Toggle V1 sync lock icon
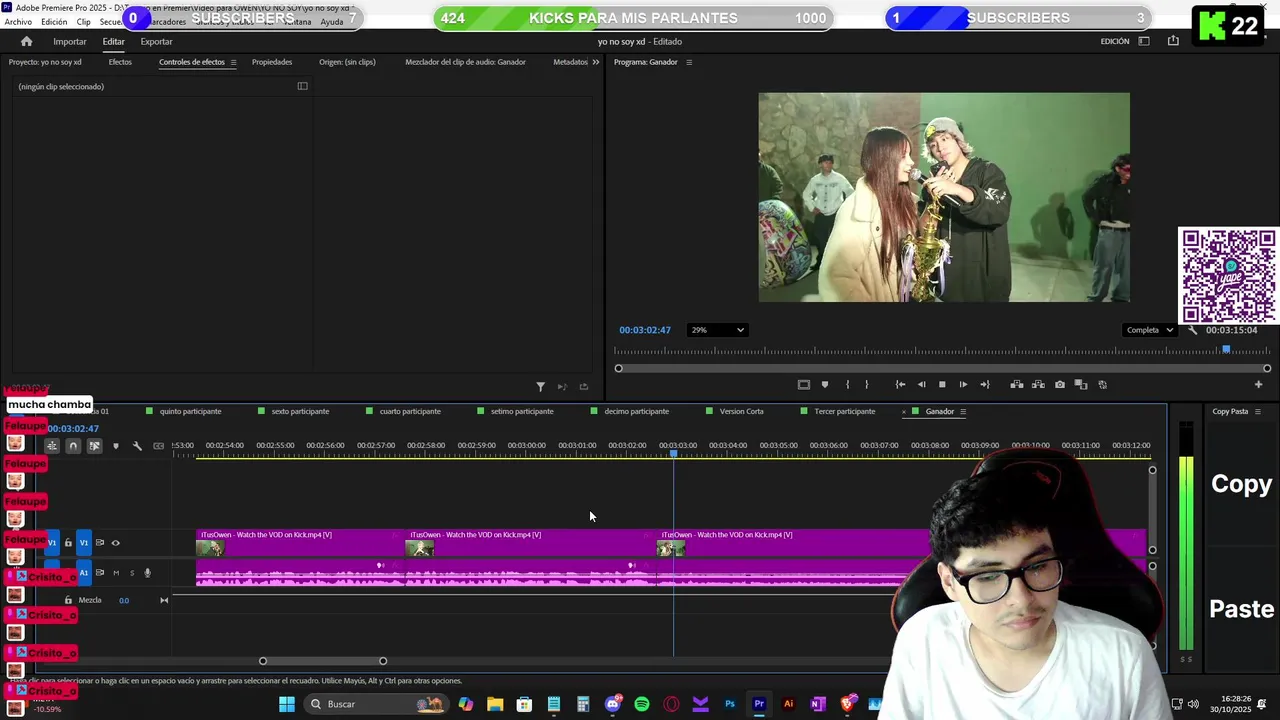 (x=99, y=543)
